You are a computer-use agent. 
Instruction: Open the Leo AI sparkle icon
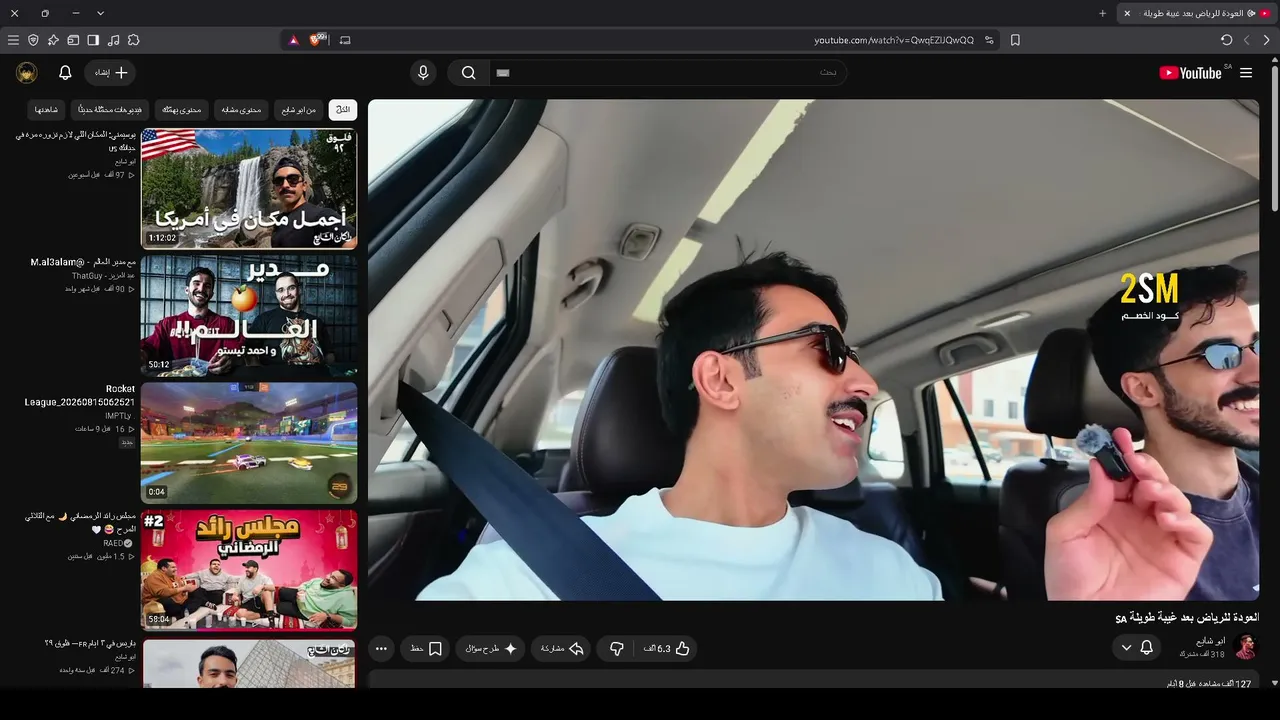tap(53, 40)
